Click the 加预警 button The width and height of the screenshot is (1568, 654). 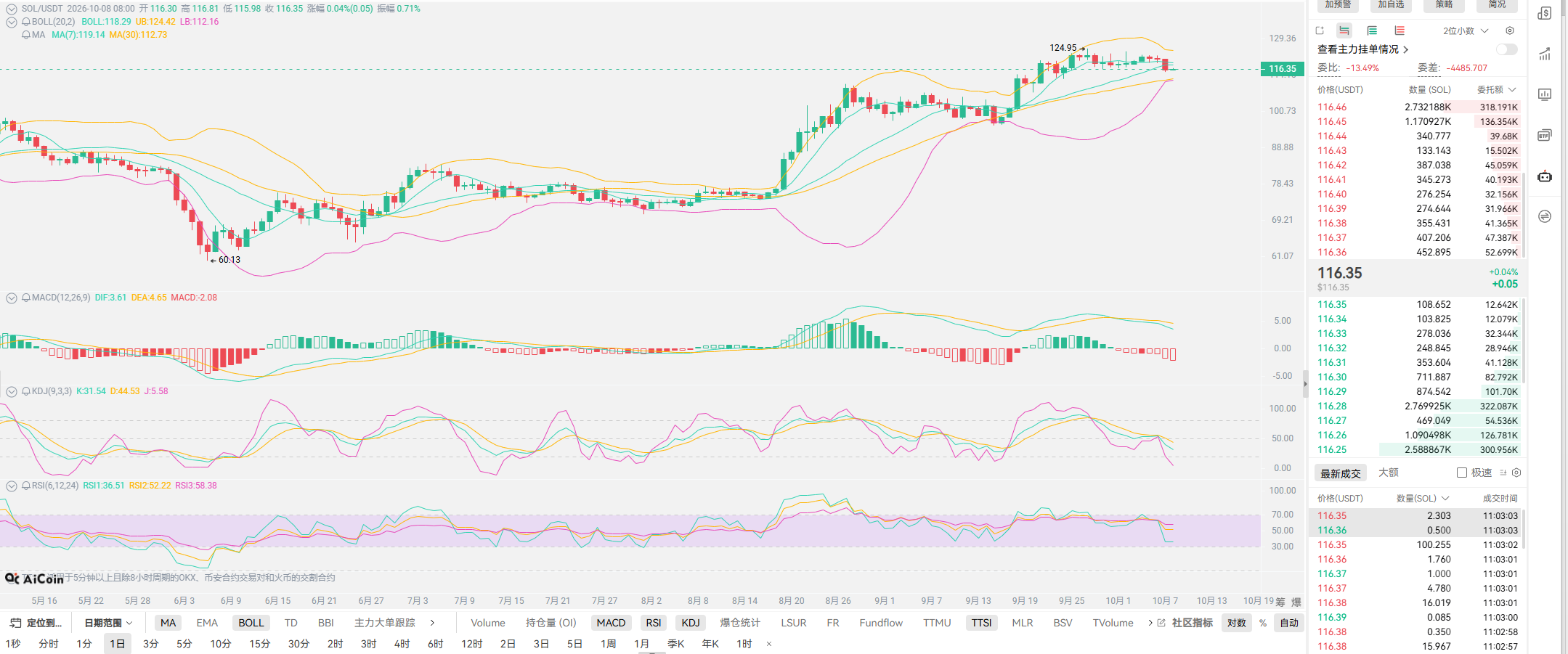[1338, 4]
